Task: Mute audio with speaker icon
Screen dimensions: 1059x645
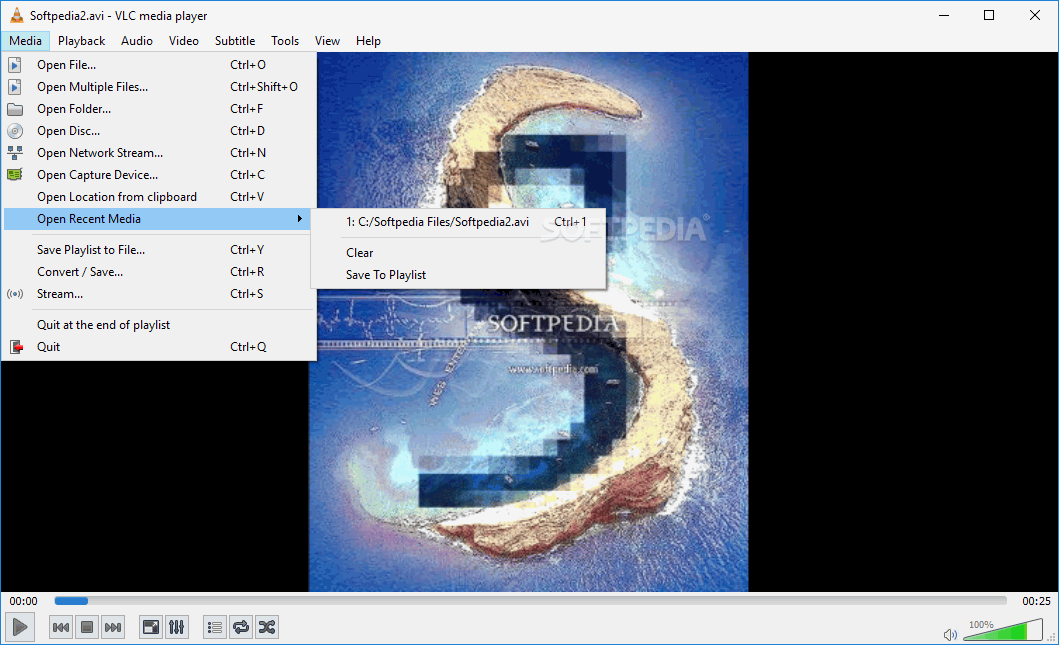Action: (950, 634)
